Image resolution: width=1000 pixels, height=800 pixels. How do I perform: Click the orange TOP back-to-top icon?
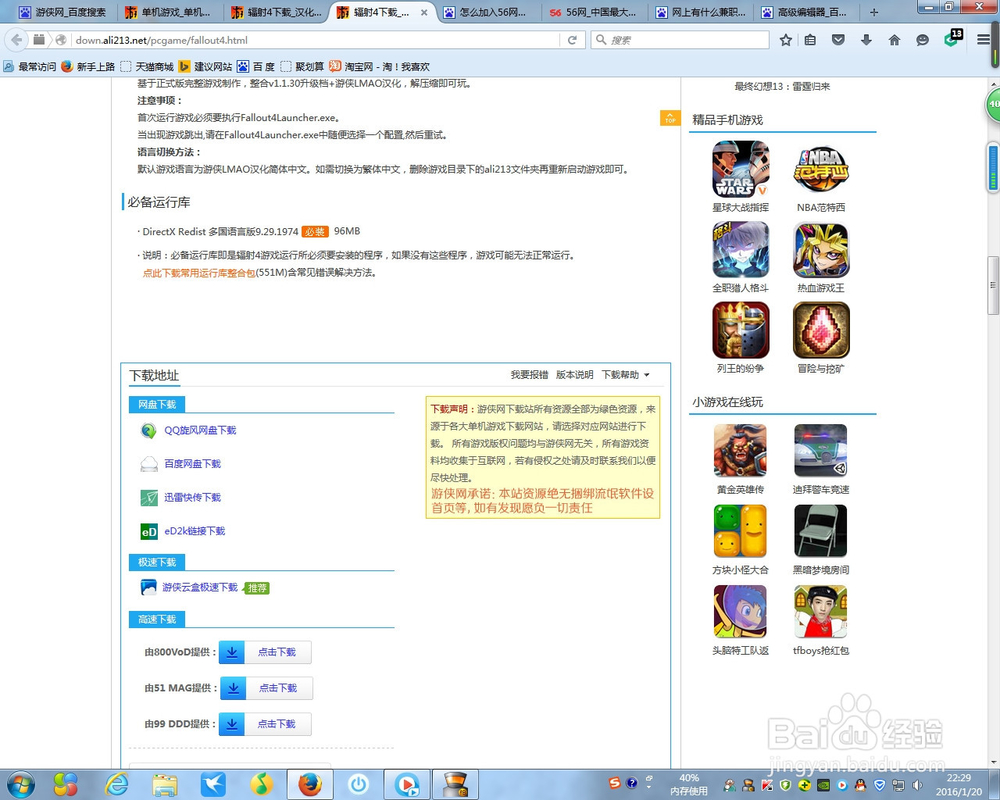click(x=670, y=118)
